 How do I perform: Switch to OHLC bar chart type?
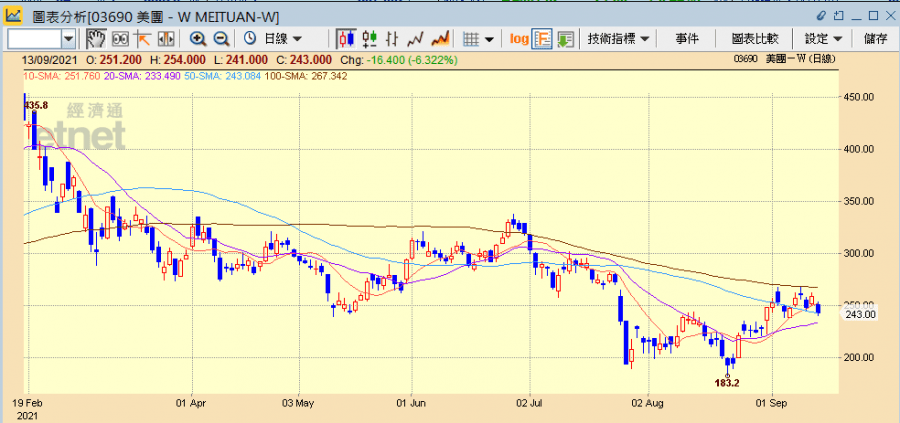(x=370, y=39)
